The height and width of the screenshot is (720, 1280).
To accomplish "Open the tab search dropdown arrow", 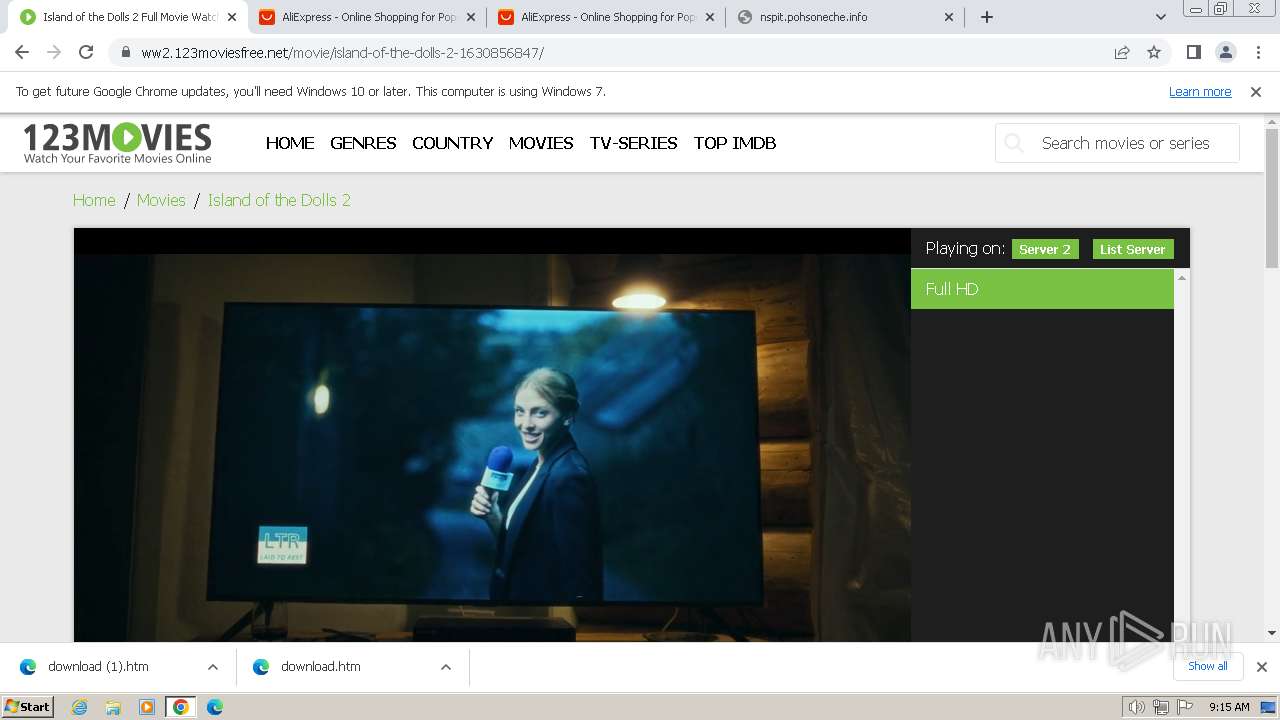I will coord(1160,17).
